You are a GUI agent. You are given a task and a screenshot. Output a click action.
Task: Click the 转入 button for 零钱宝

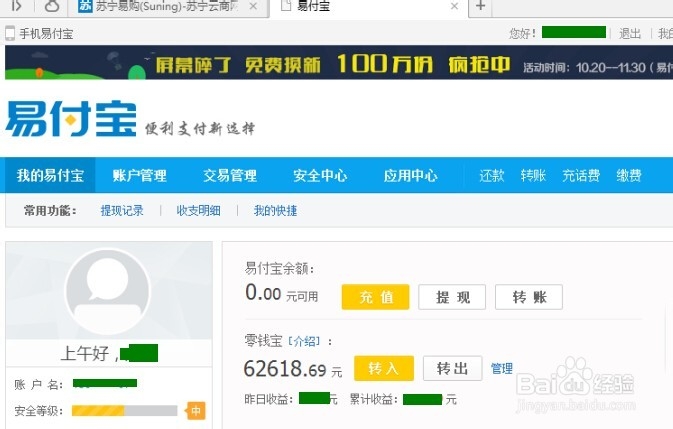point(384,368)
